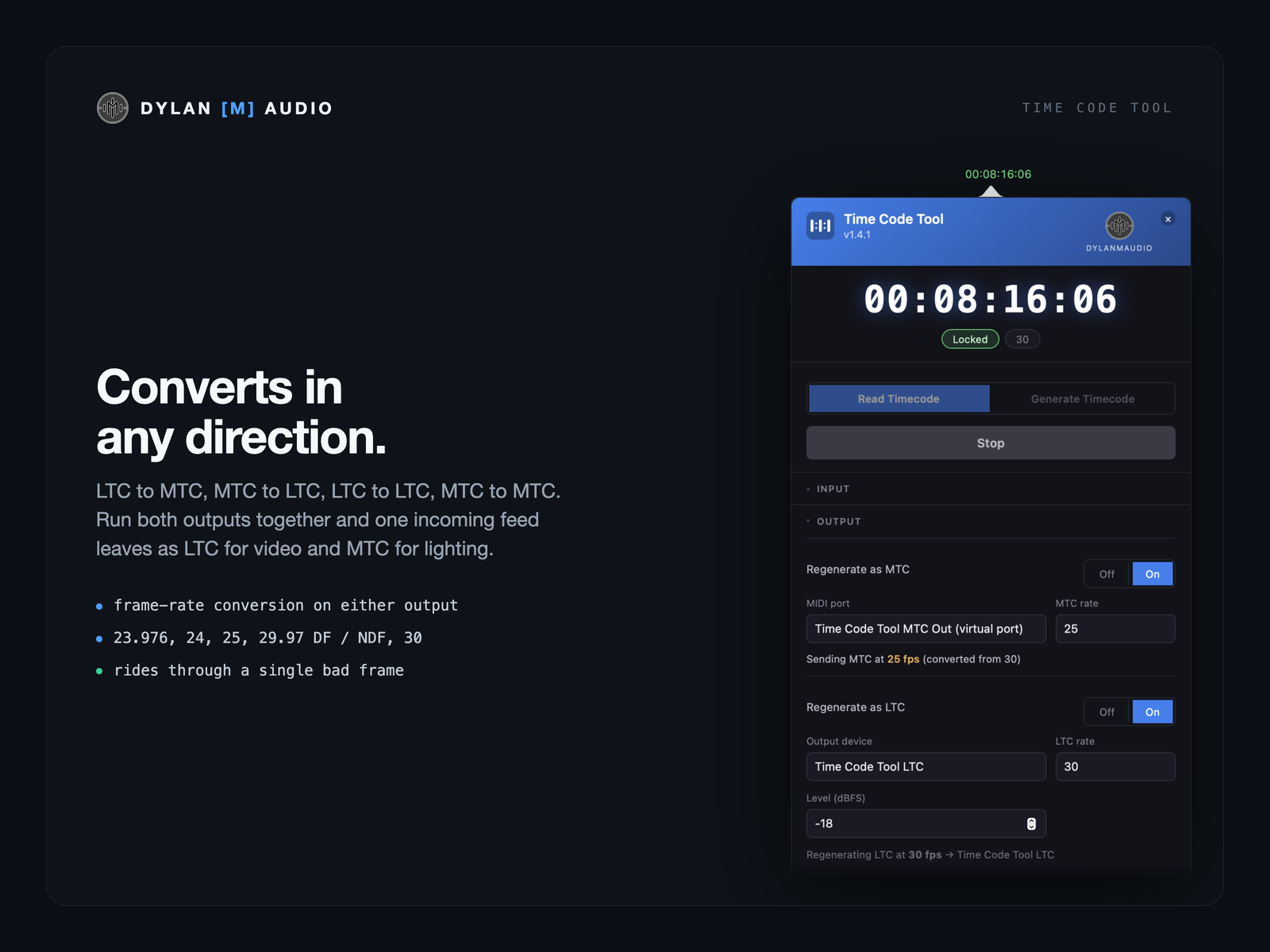Turn Regenerate as MTC off
The image size is (1270, 952).
[x=1107, y=574]
